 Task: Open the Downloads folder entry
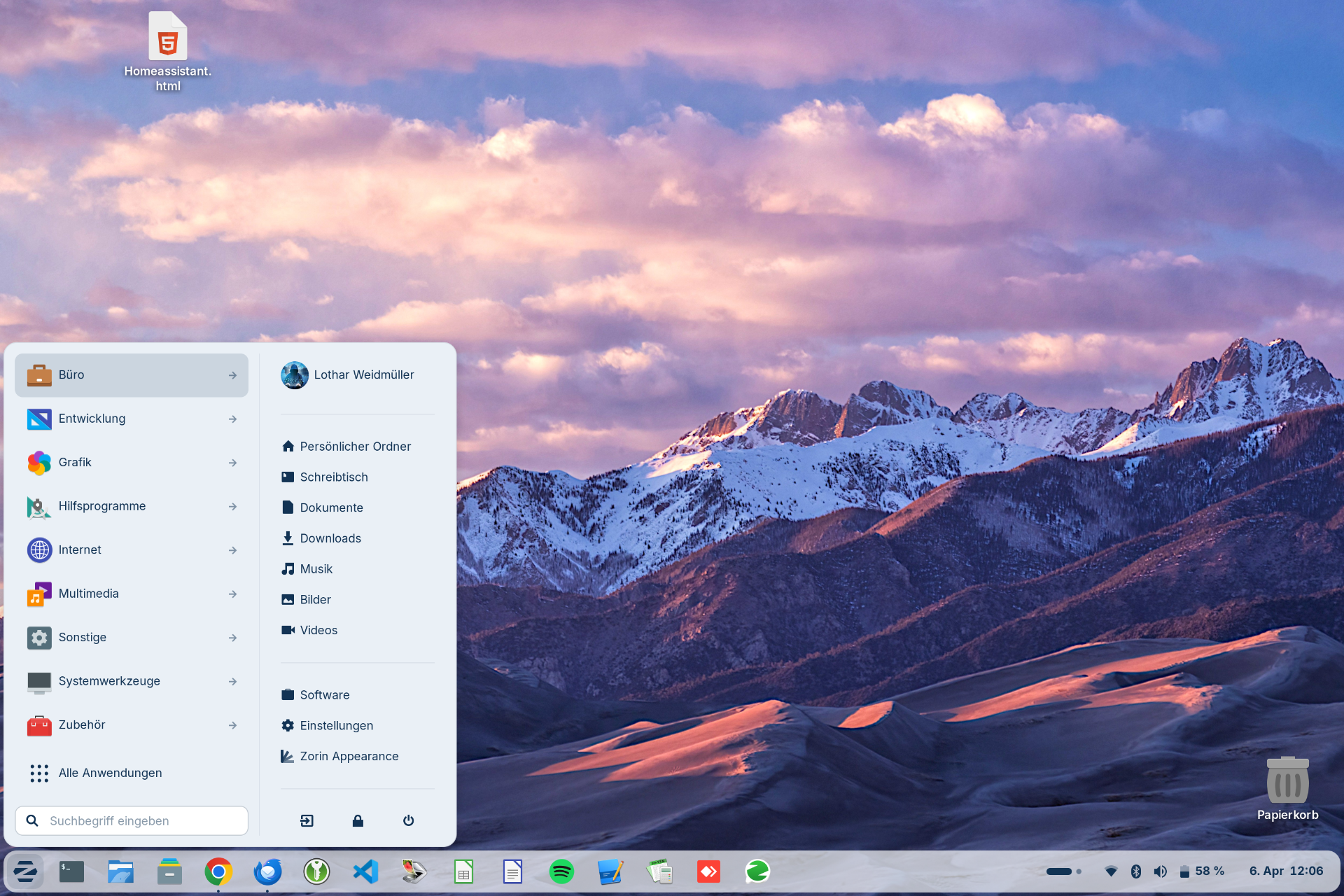pyautogui.click(x=330, y=538)
